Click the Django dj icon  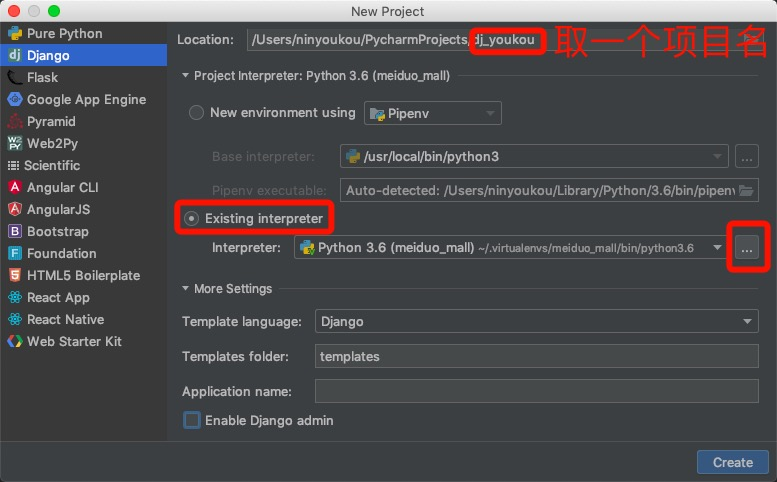coord(15,55)
